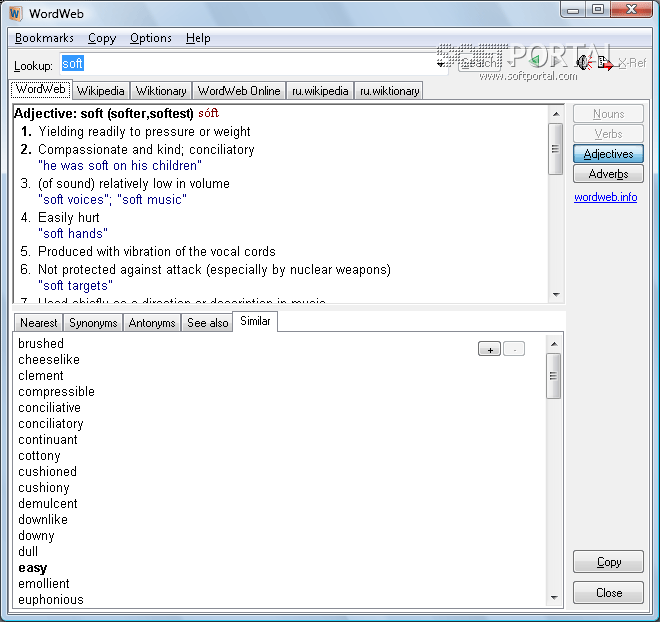Open the Search button dropdown arrow
This screenshot has width=660, height=622.
tap(511, 63)
